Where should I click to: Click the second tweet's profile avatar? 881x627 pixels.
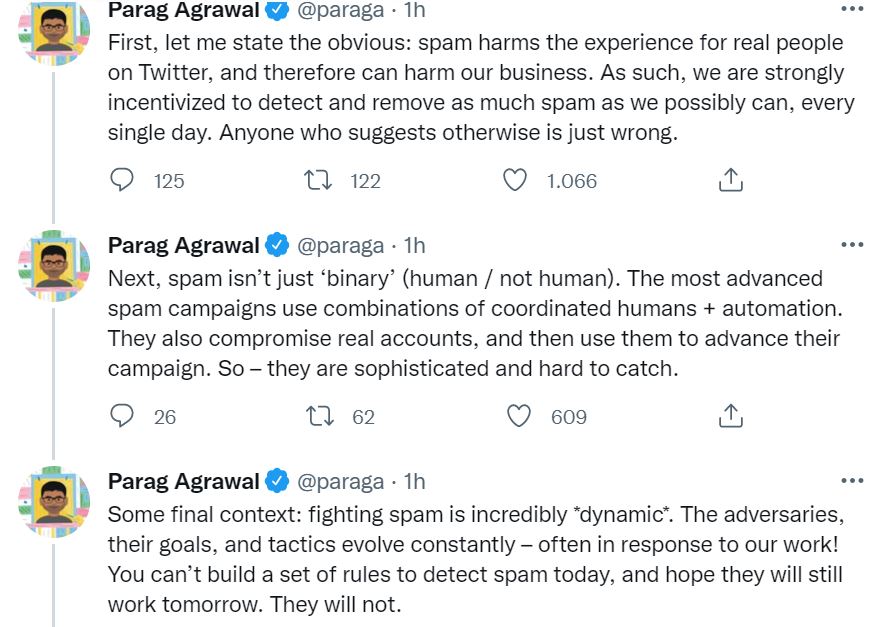pos(54,265)
